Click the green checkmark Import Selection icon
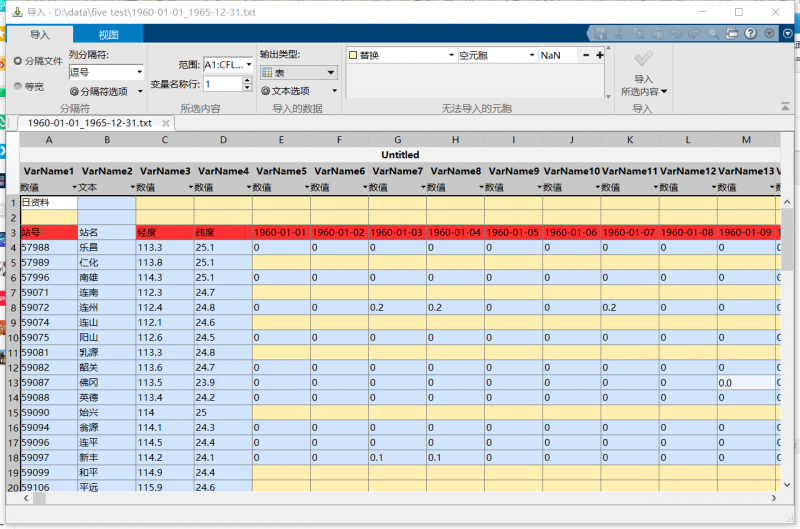The image size is (800, 529). tap(643, 58)
